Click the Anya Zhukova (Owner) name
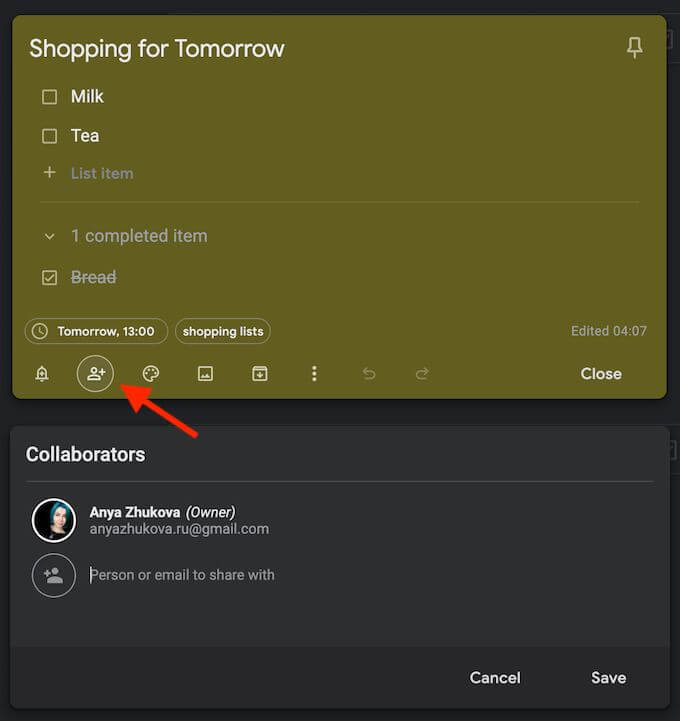This screenshot has height=721, width=680. 162,512
